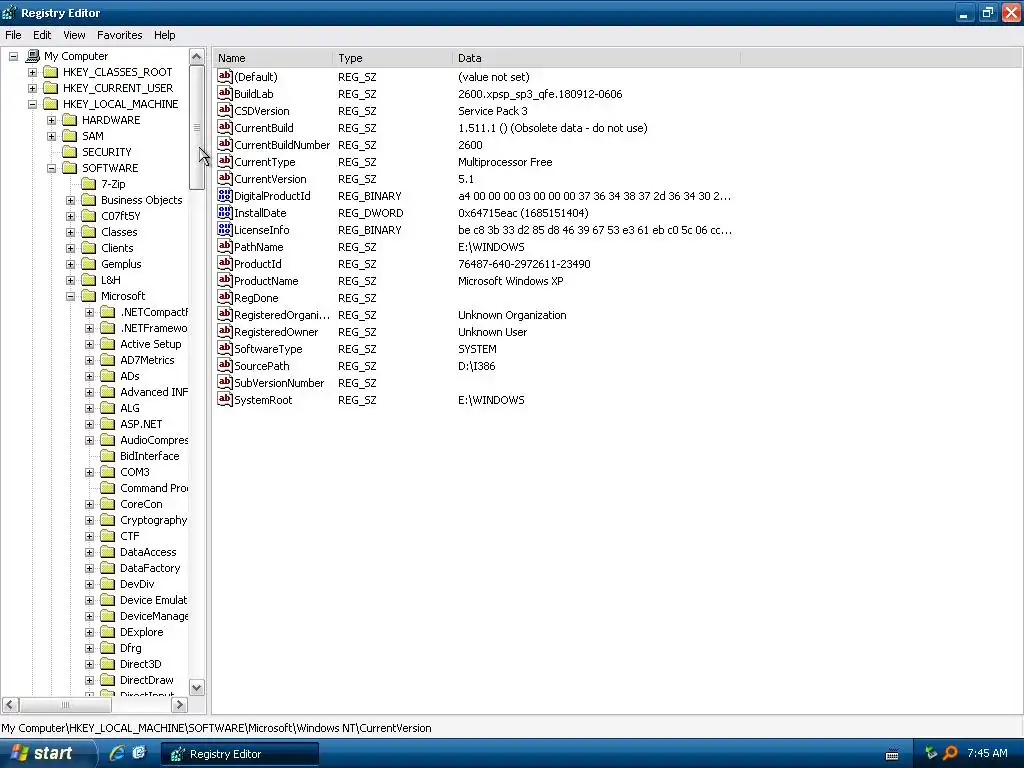This screenshot has height=768, width=1024.
Task: Expand the HKEY_CURRENT_USER key
Action: click(32, 88)
